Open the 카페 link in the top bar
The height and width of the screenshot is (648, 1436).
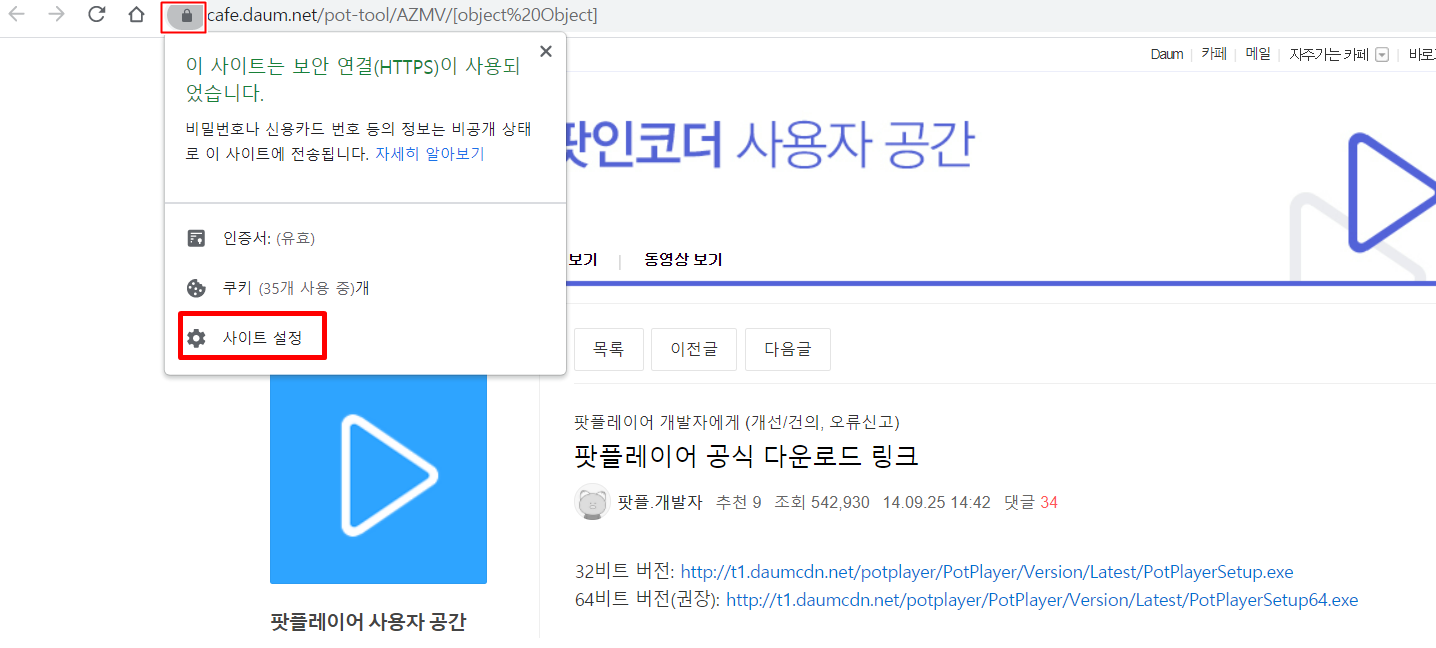1214,54
